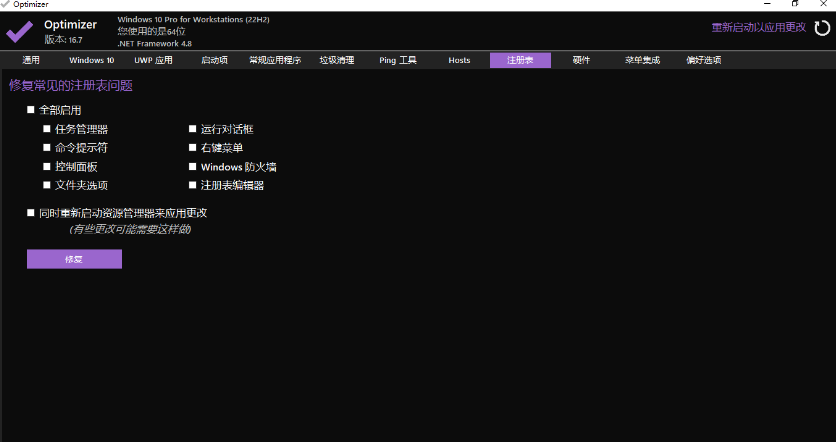Image resolution: width=836 pixels, height=442 pixels.
Task: Click the circular restart arrow icon
Action: [x=822, y=29]
